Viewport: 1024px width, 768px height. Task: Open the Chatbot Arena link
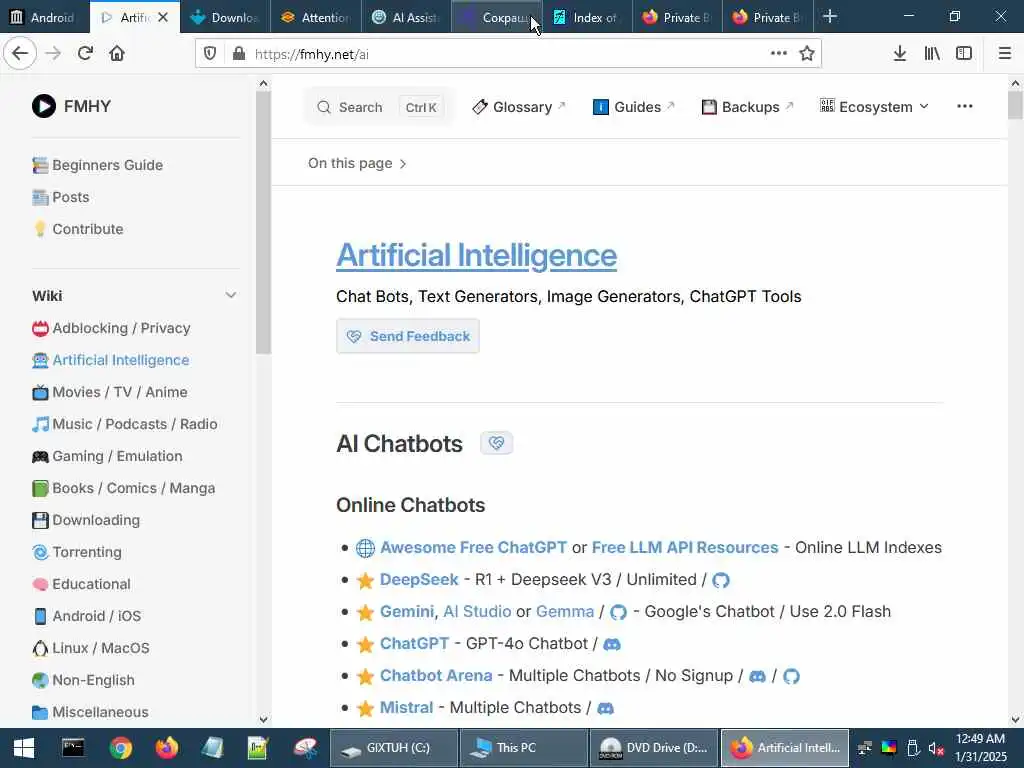(x=436, y=675)
